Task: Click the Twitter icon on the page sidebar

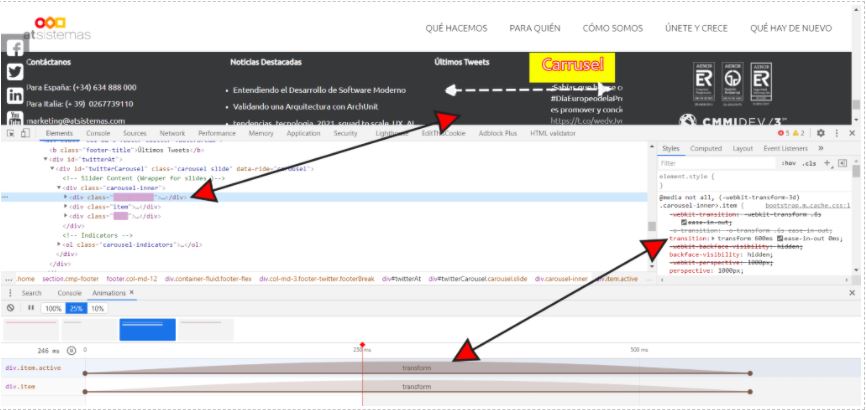Action: (x=15, y=72)
